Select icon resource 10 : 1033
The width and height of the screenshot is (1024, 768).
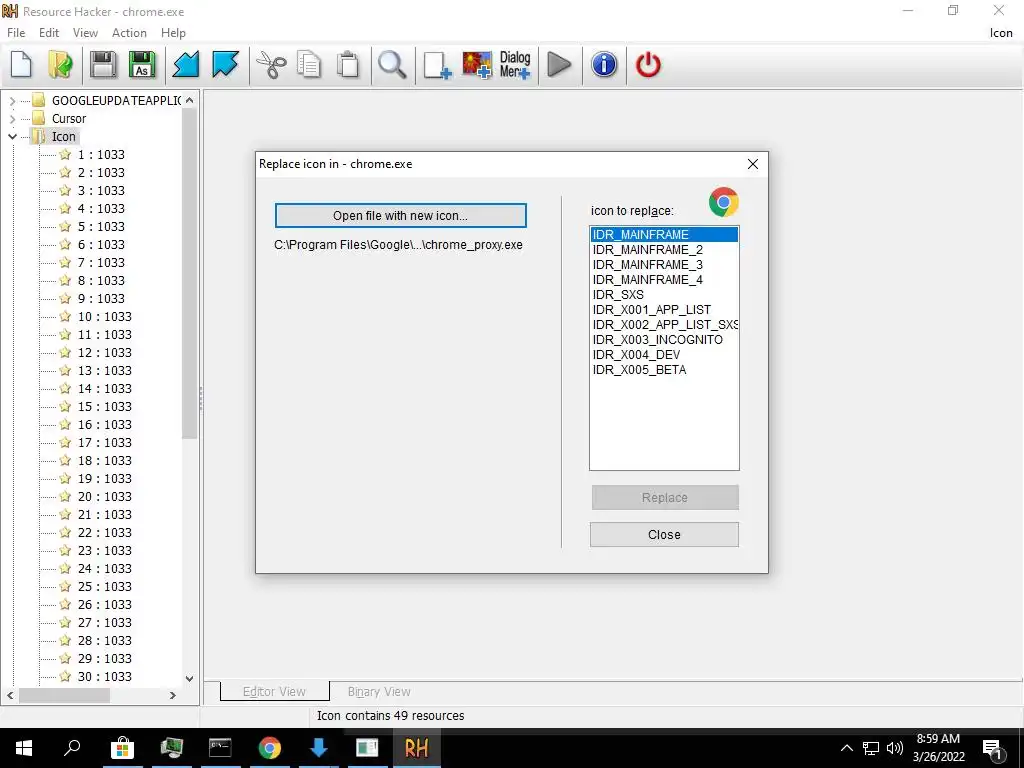pos(104,317)
